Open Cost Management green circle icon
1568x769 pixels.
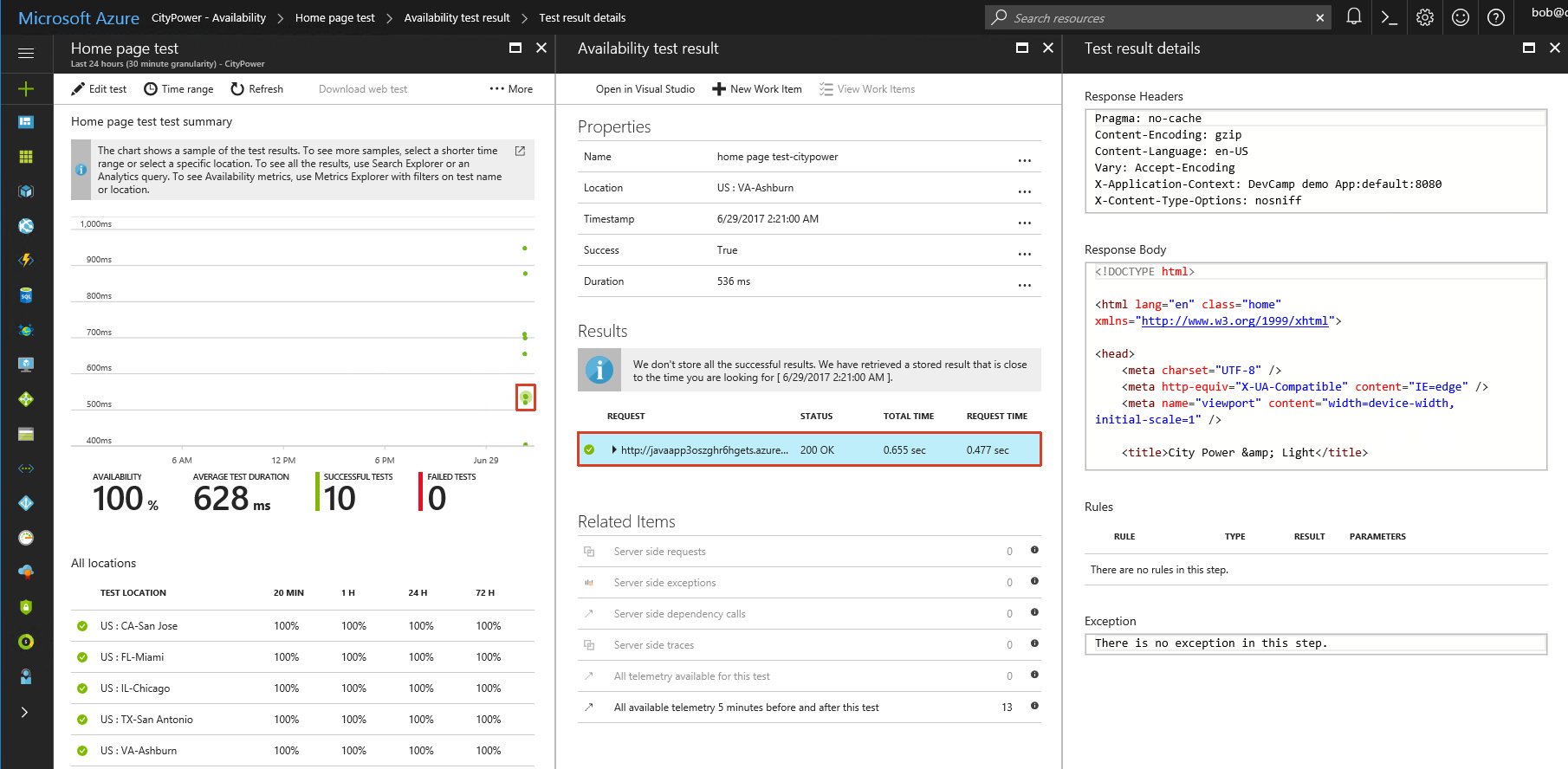pyautogui.click(x=26, y=642)
